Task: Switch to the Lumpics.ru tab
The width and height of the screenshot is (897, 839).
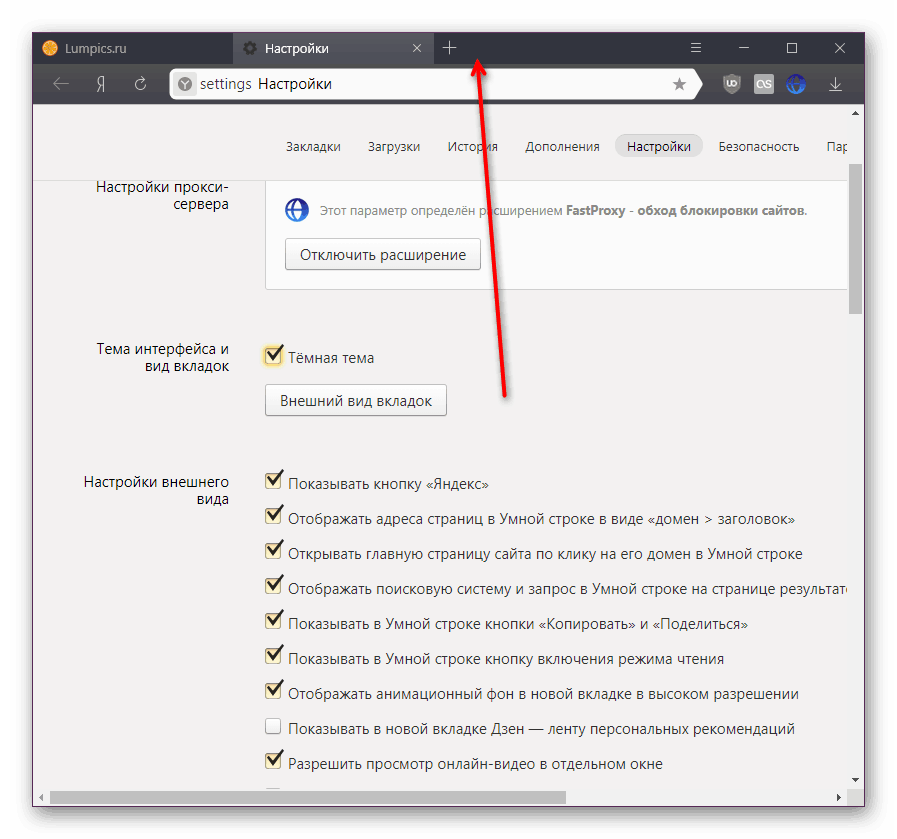Action: click(x=133, y=49)
